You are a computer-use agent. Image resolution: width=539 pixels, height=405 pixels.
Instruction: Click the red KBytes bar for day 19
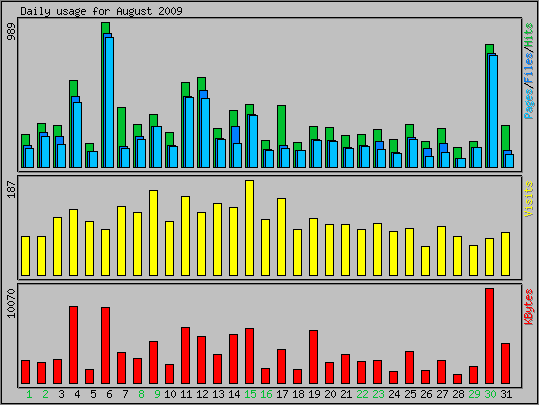click(314, 357)
